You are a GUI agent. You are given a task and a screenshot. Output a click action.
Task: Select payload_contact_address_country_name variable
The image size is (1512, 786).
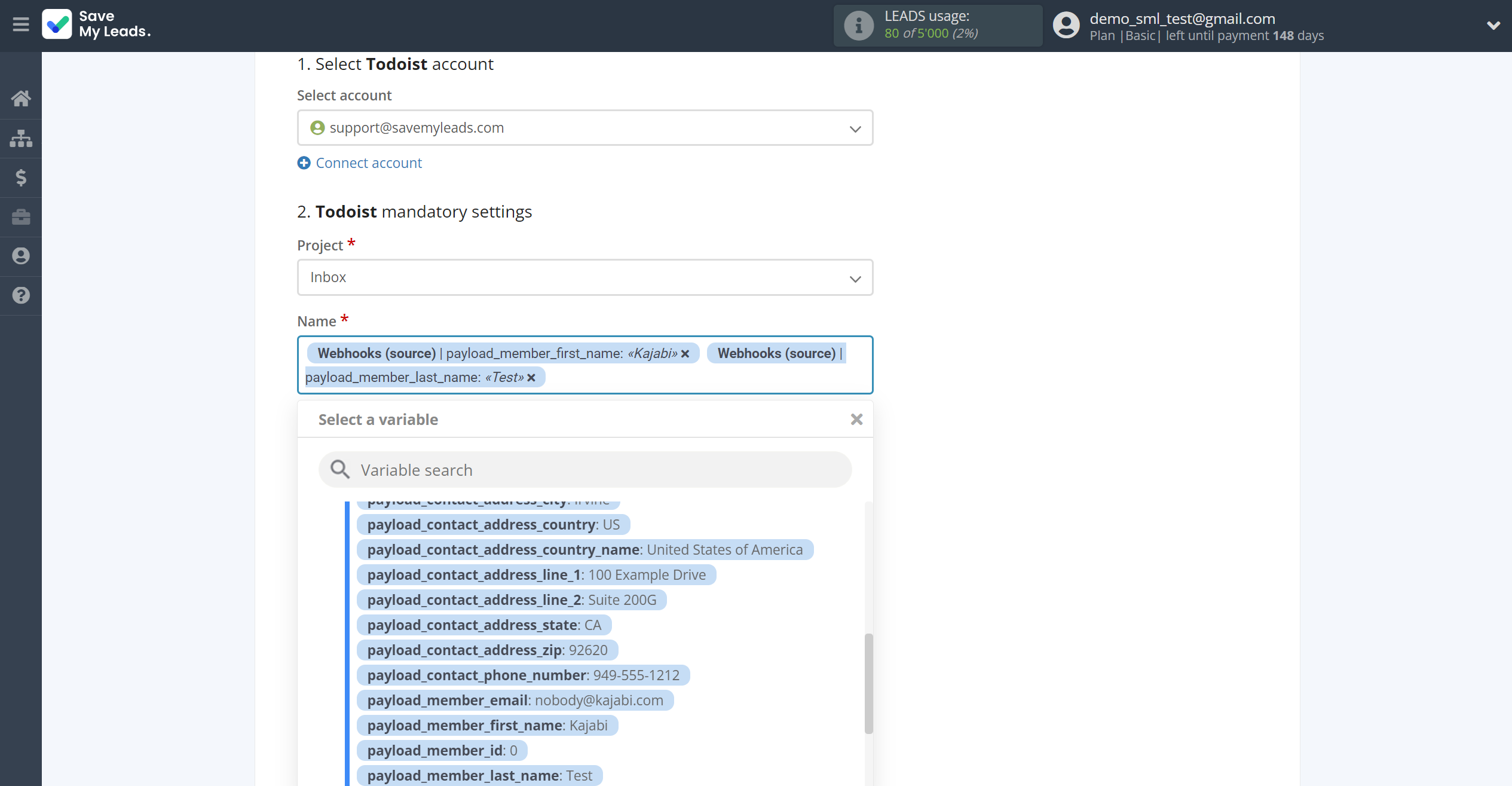point(585,550)
